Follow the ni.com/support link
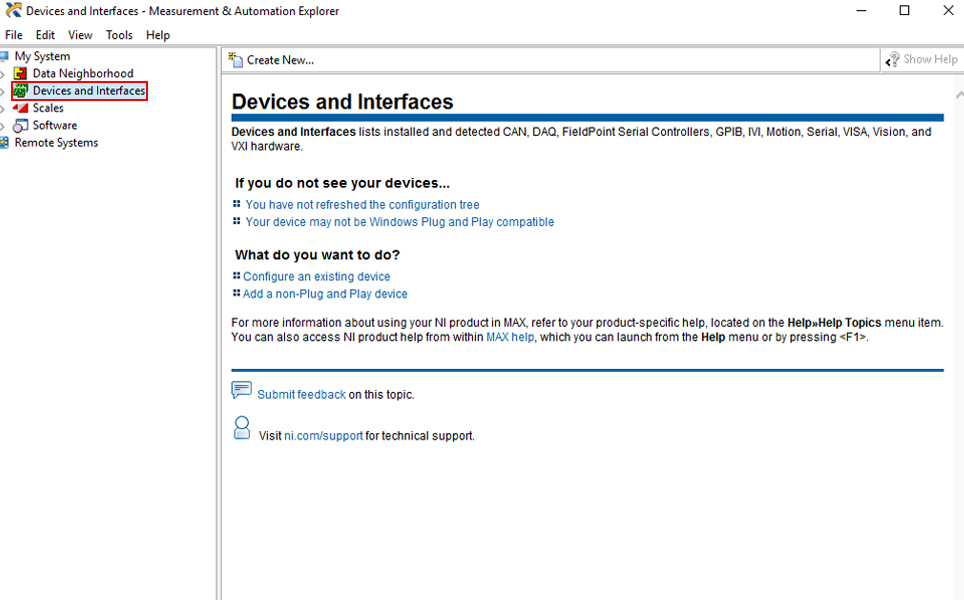Image resolution: width=964 pixels, height=600 pixels. [x=323, y=436]
